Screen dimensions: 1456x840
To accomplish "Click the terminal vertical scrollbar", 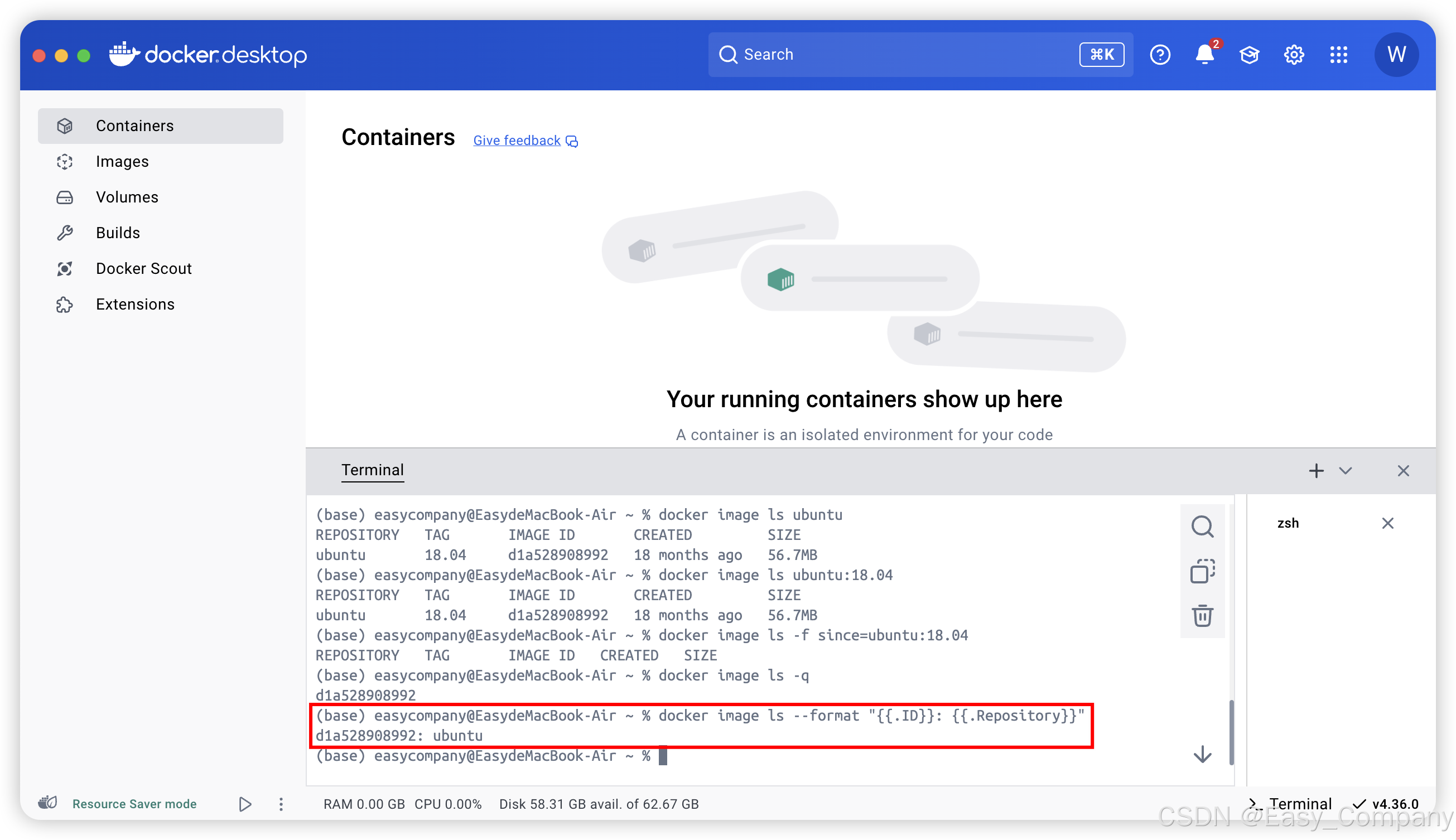I will coord(1231,732).
